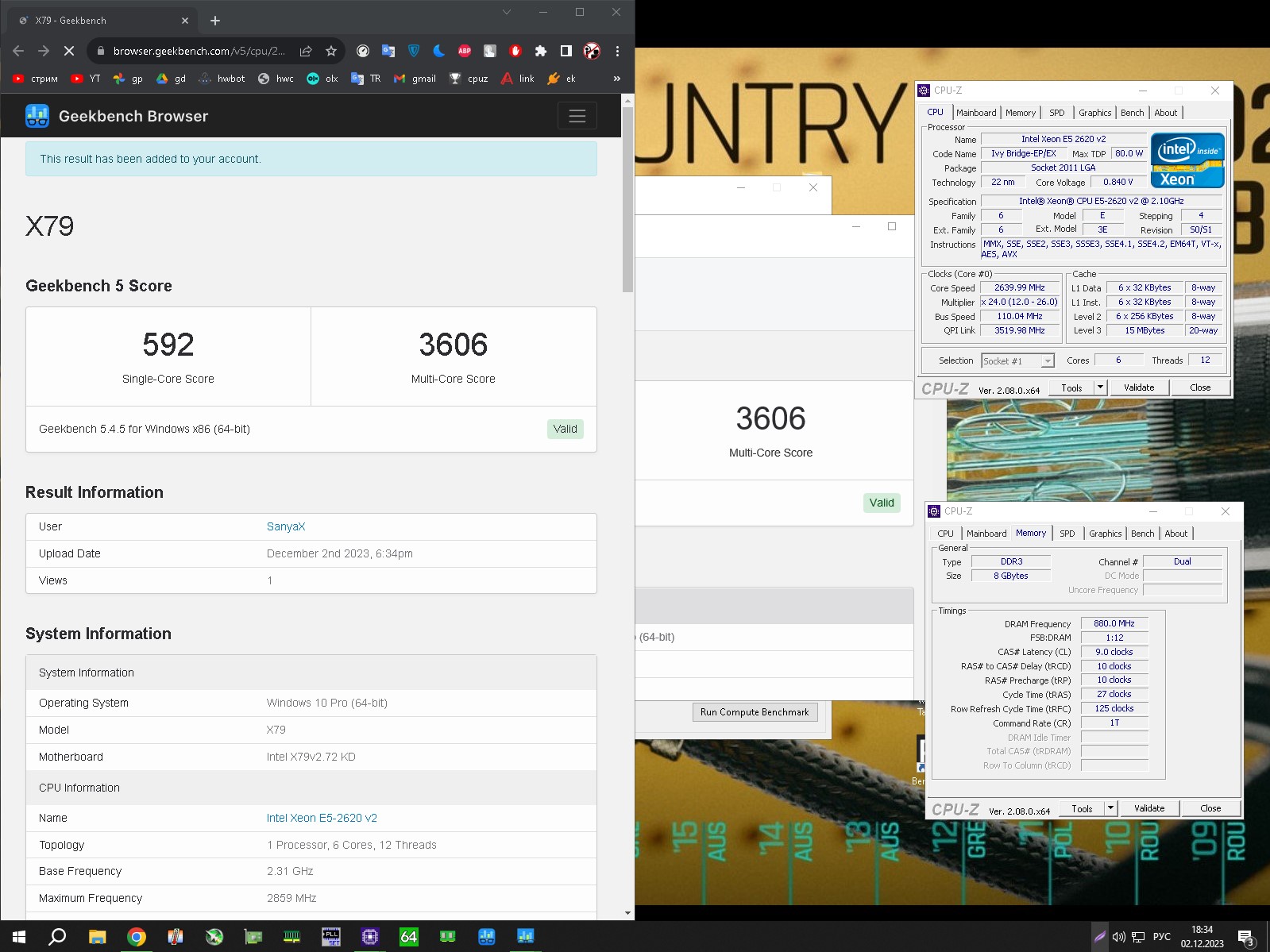
Task: Open the dark mode moon extension
Action: pos(439,51)
